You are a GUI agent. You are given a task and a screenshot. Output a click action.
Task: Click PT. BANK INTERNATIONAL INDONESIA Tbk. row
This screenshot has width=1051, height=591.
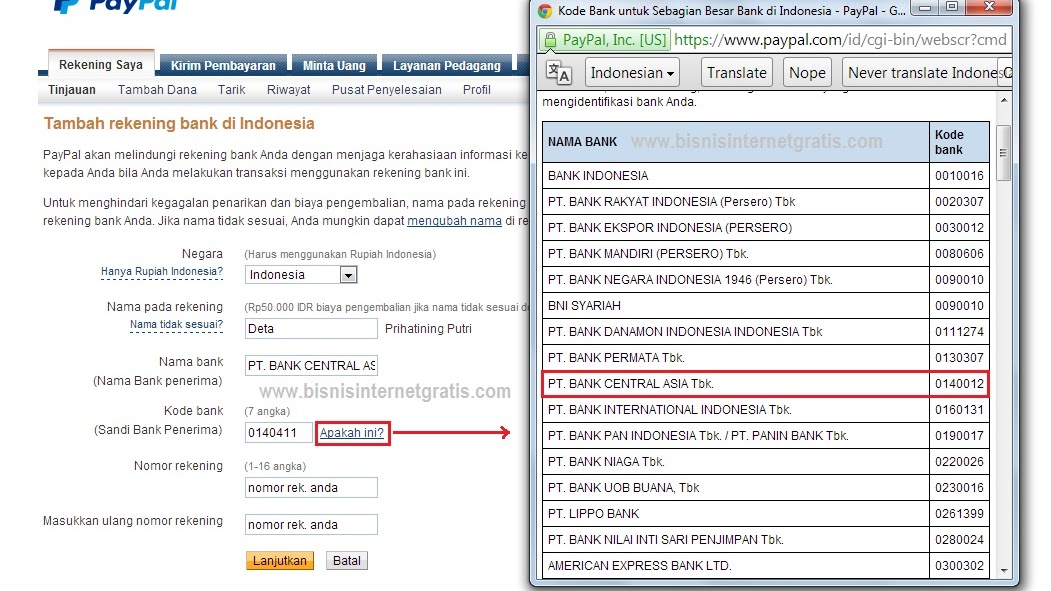tap(765, 409)
